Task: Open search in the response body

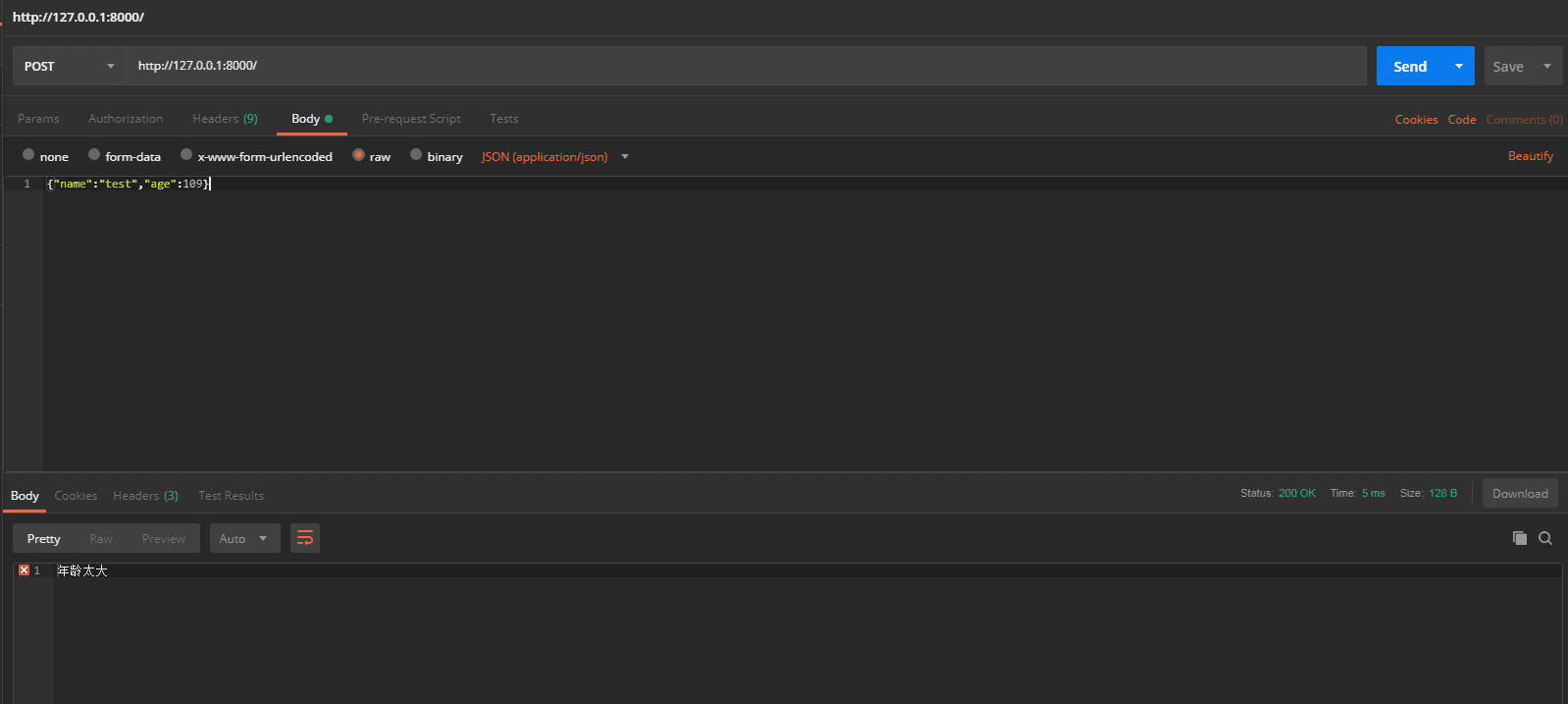Action: click(1545, 538)
